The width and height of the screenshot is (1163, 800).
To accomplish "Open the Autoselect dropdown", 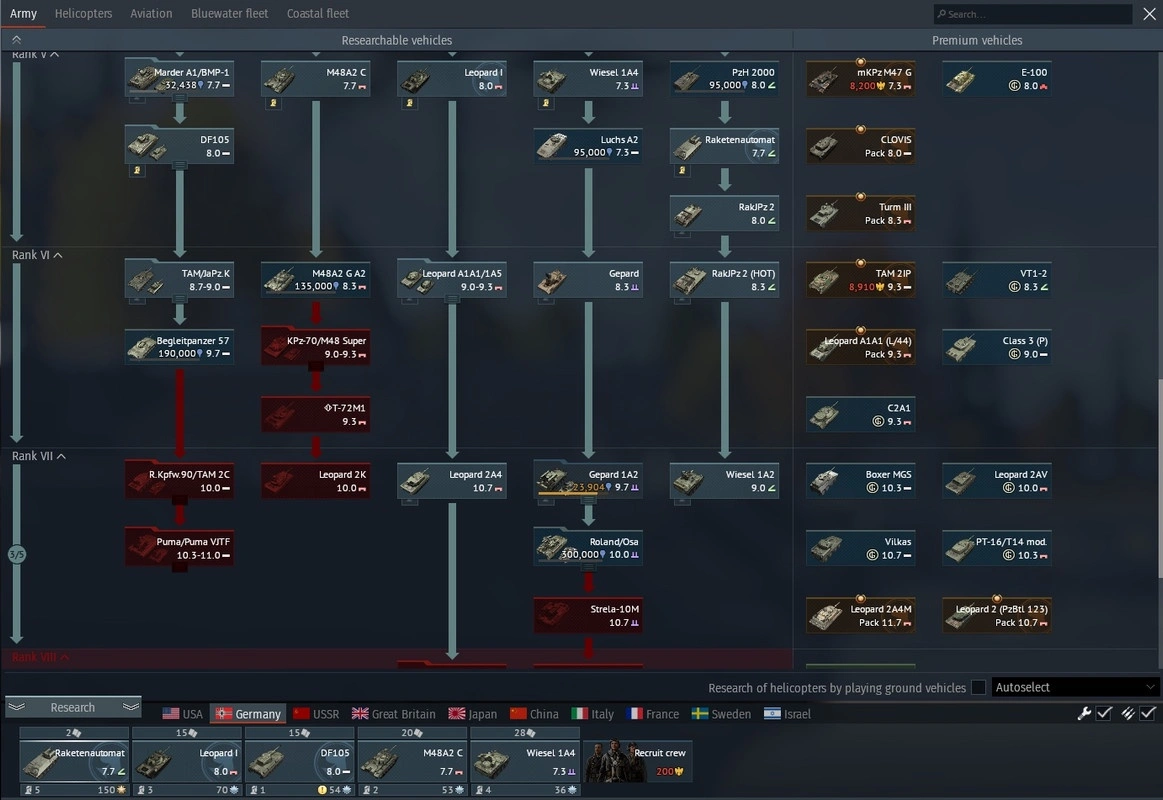I will pos(1075,688).
